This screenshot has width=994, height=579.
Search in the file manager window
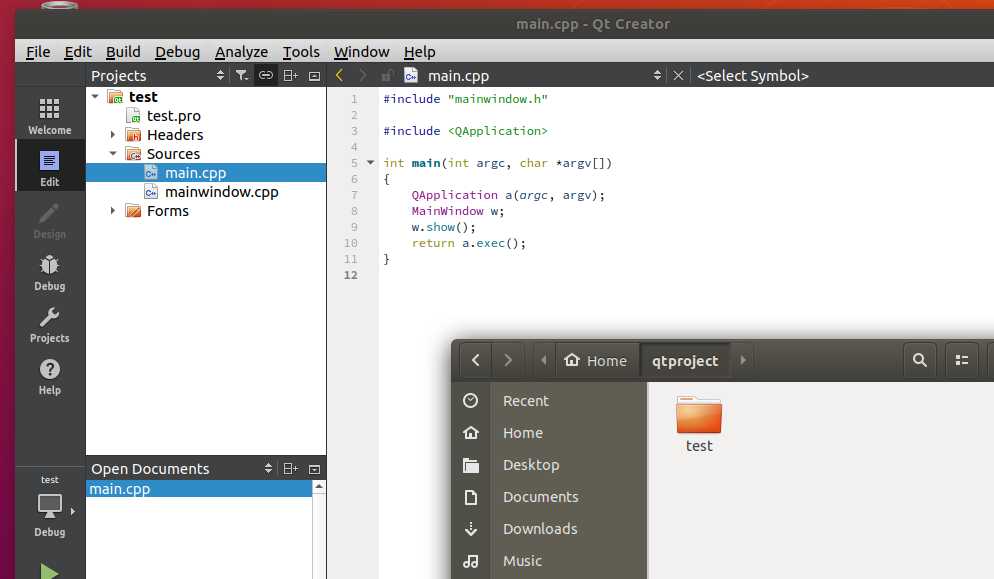(x=920, y=360)
